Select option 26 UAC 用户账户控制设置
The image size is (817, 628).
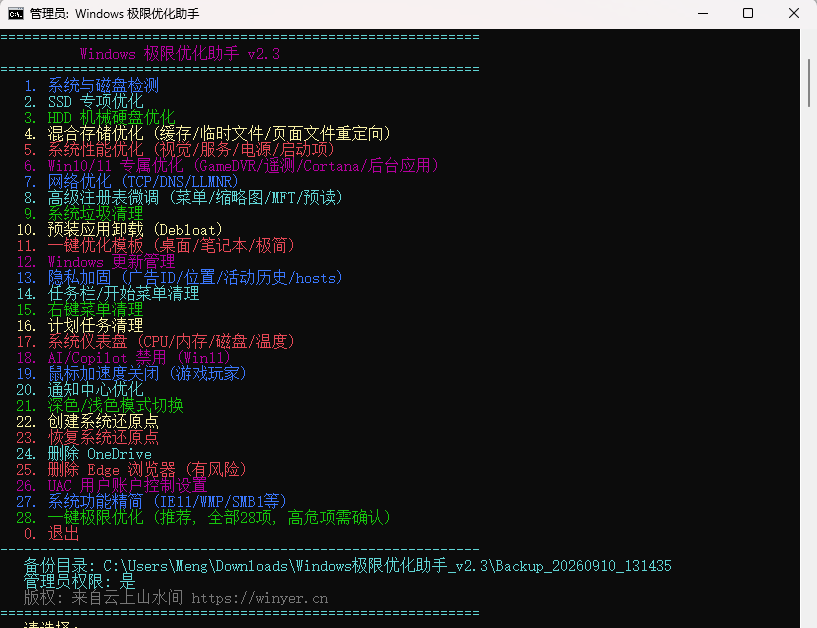(112, 486)
